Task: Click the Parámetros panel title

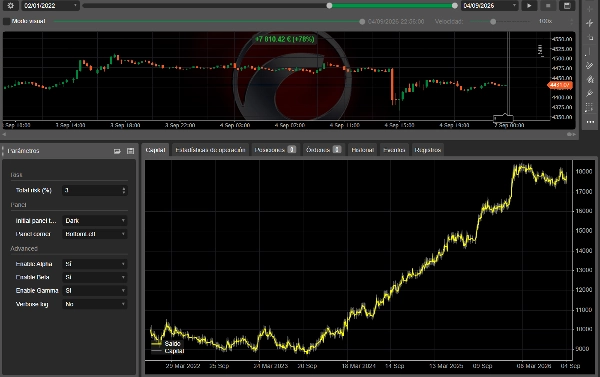Action: [x=23, y=151]
